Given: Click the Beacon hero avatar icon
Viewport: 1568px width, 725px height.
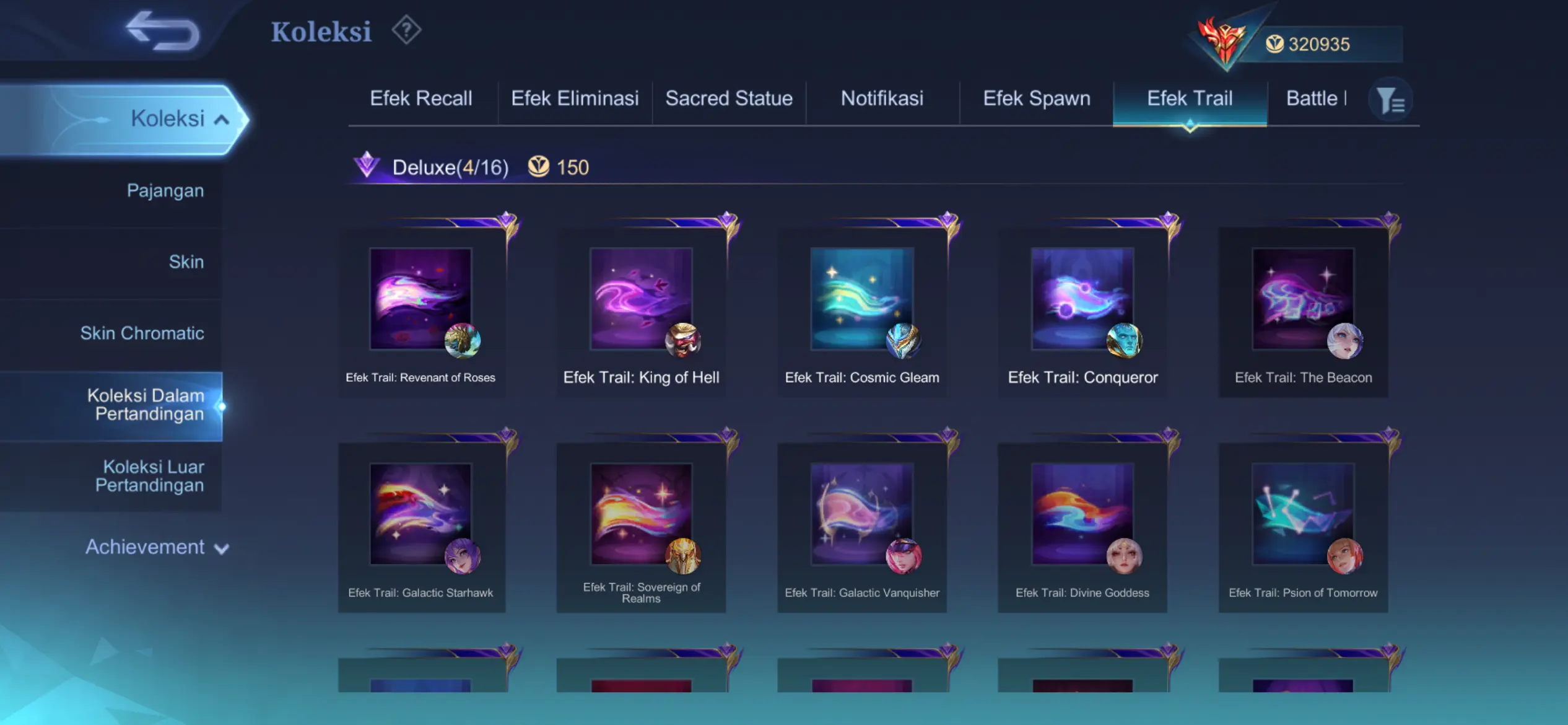Looking at the screenshot, I should pyautogui.click(x=1345, y=341).
